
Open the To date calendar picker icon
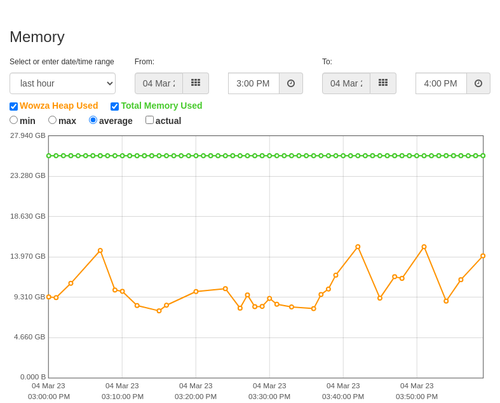pyautogui.click(x=383, y=83)
